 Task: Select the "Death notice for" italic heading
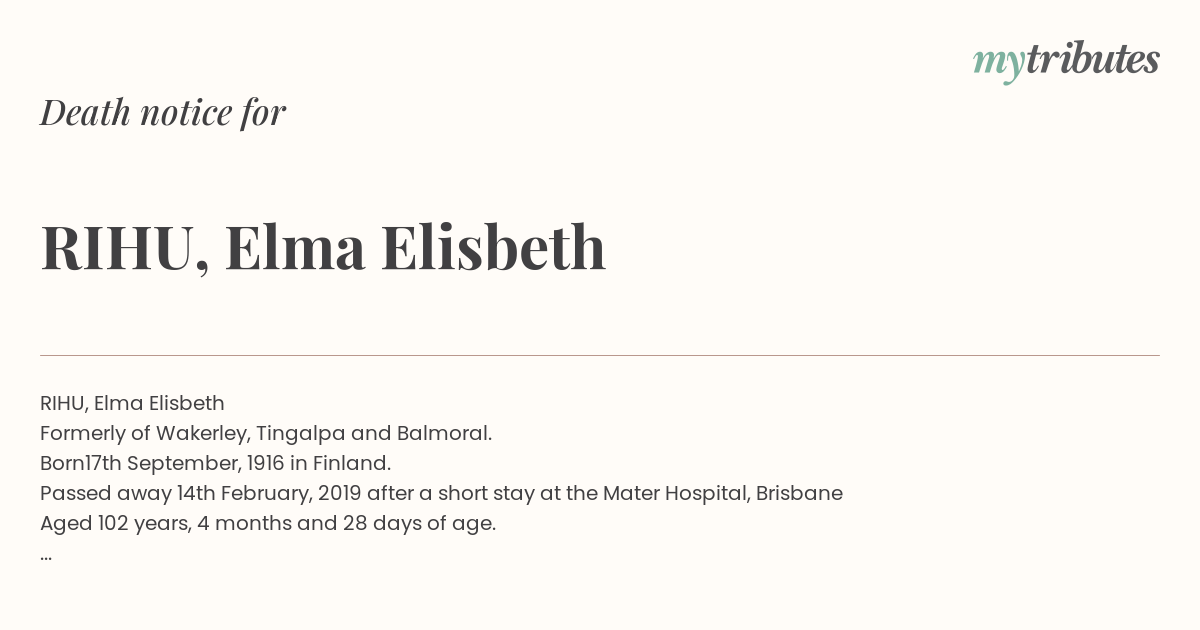[x=163, y=113]
